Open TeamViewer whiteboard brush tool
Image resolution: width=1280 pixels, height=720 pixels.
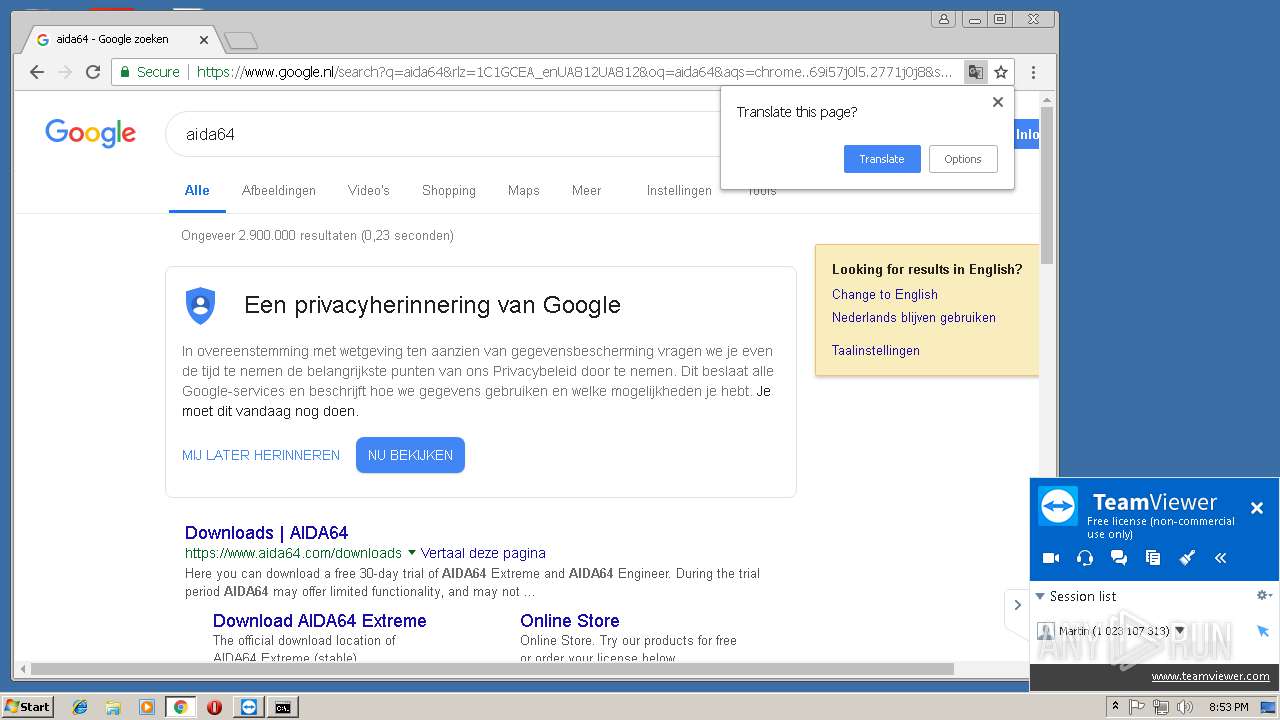pyautogui.click(x=1187, y=558)
